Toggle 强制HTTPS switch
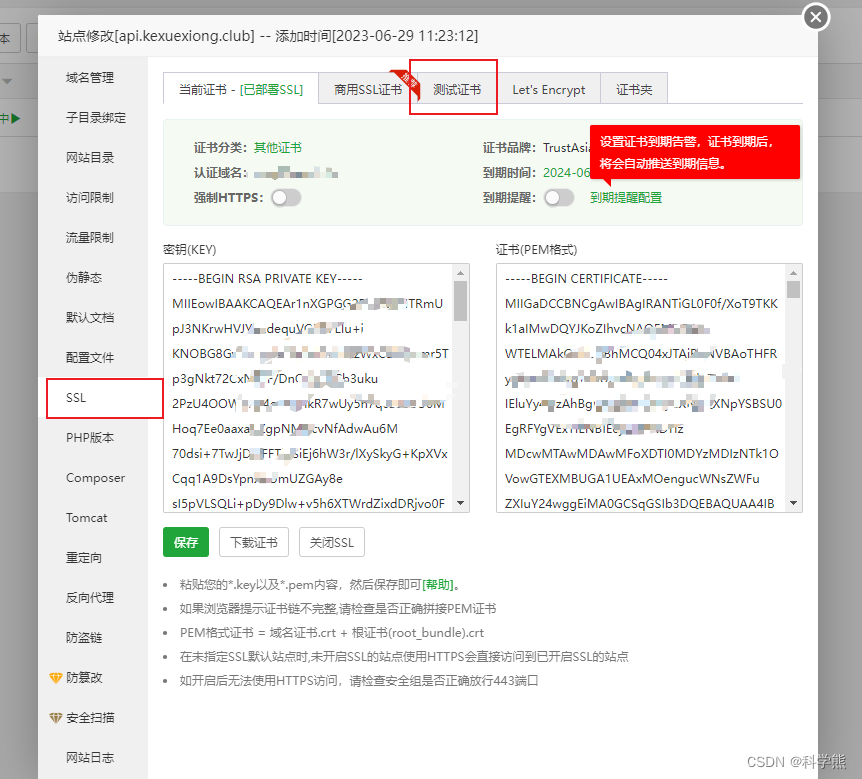Screen dimensions: 862x779 click(286, 198)
